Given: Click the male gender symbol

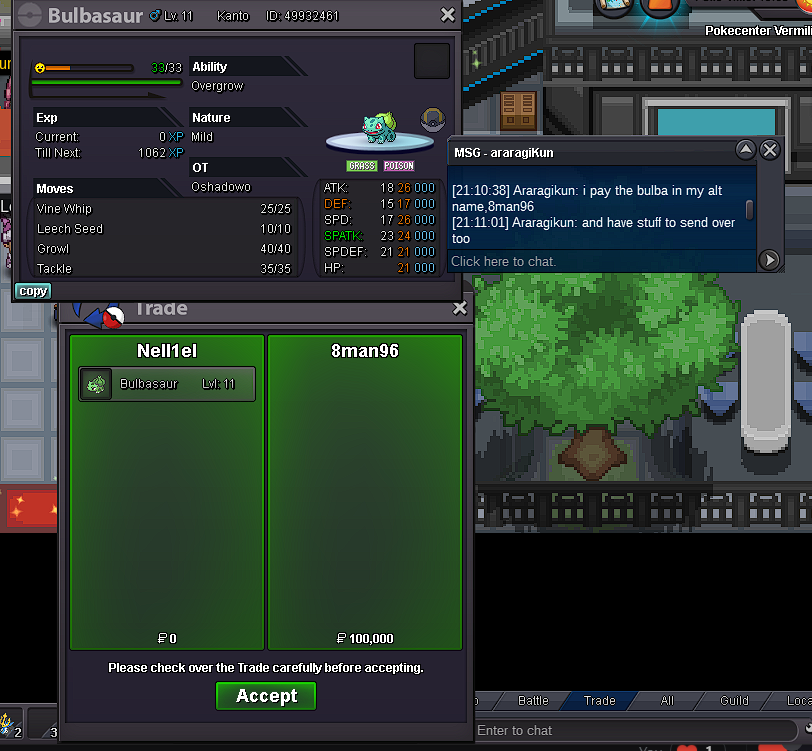Looking at the screenshot, I should pos(154,16).
